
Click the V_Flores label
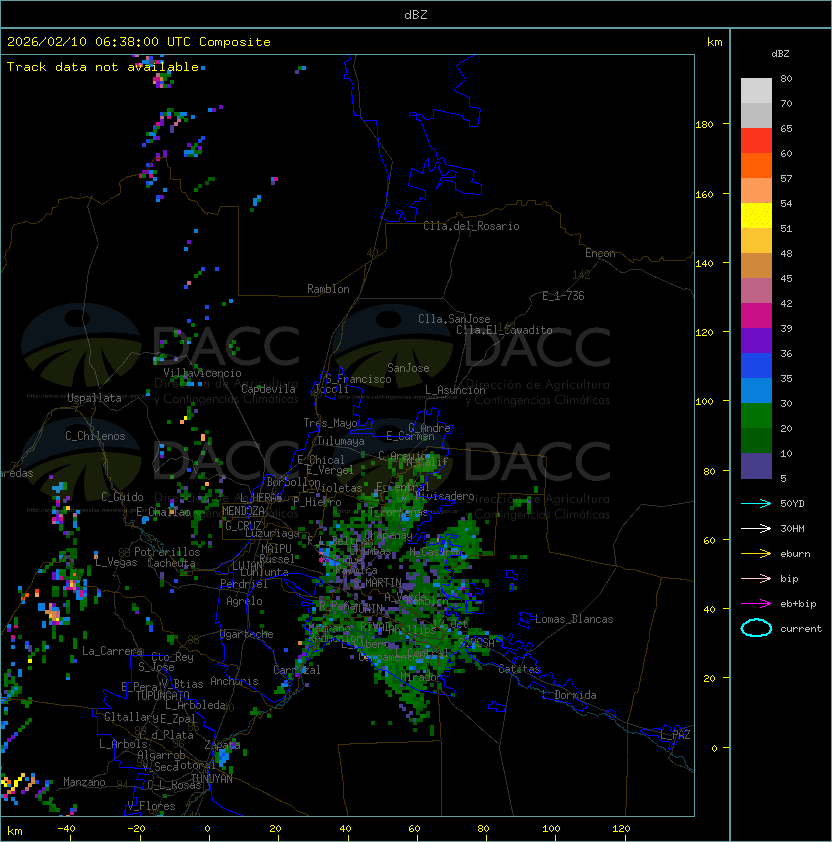[x=151, y=806]
